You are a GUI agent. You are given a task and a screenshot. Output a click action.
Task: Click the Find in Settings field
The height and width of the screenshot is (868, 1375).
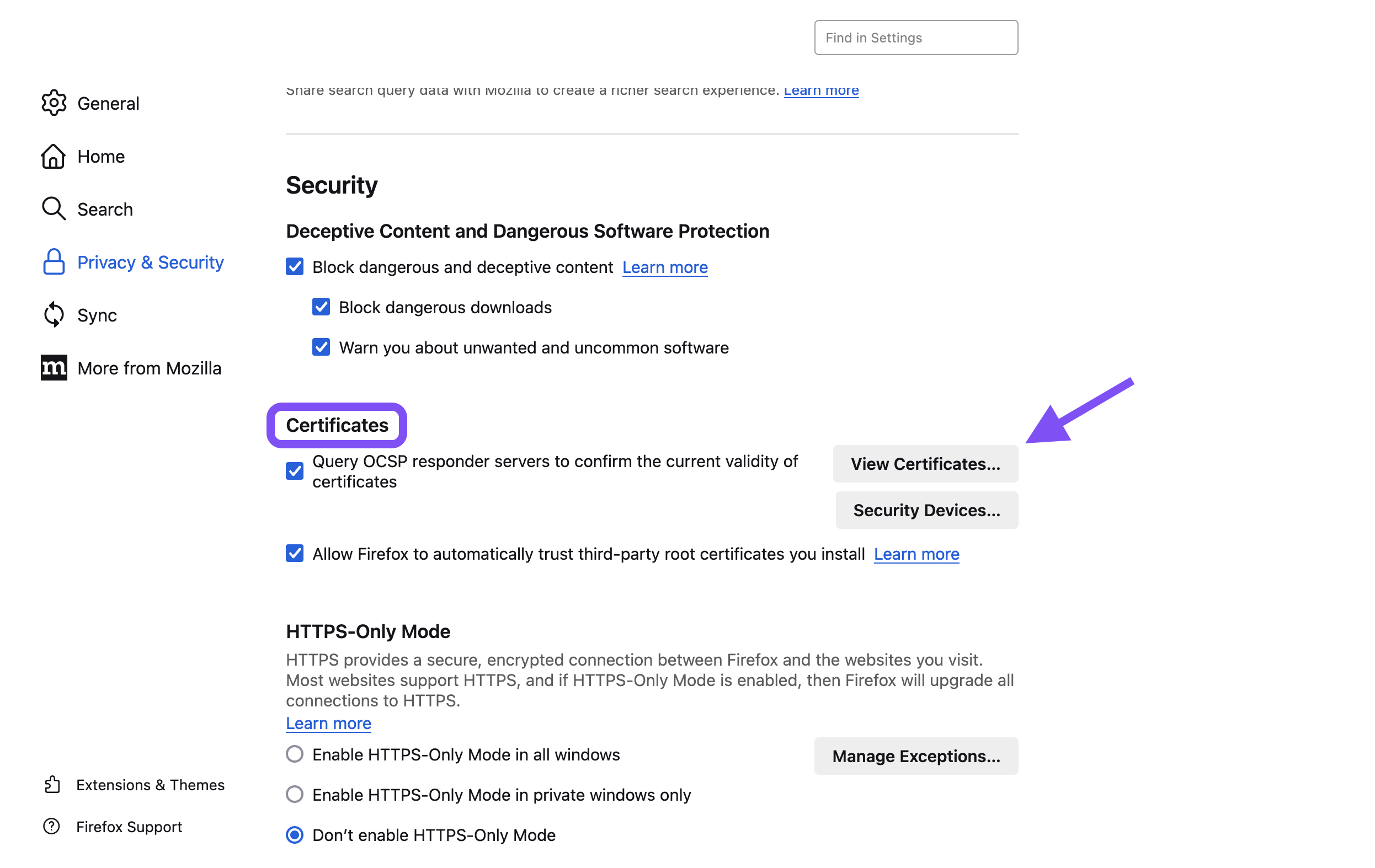coord(916,37)
